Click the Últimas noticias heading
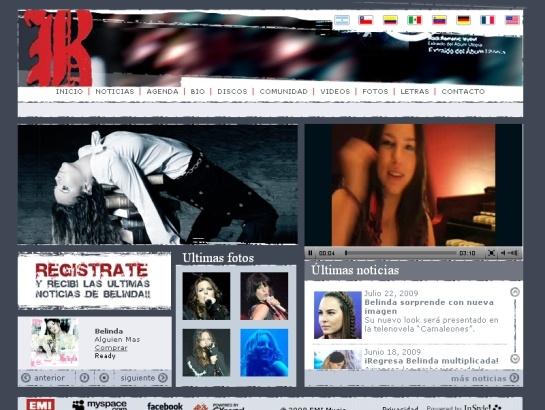545x410 pixels. [355, 270]
